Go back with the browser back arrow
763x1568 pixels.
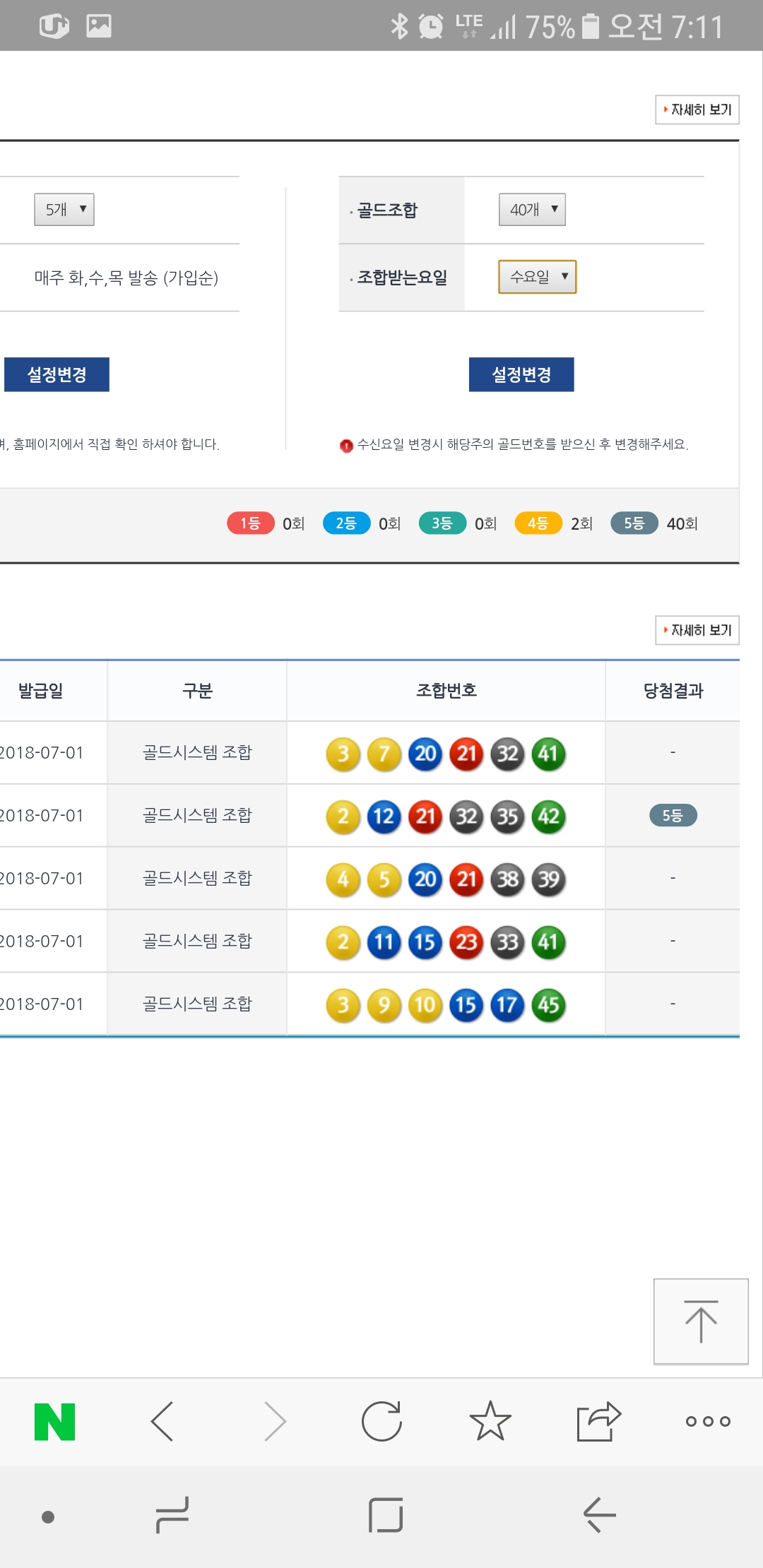163,1421
